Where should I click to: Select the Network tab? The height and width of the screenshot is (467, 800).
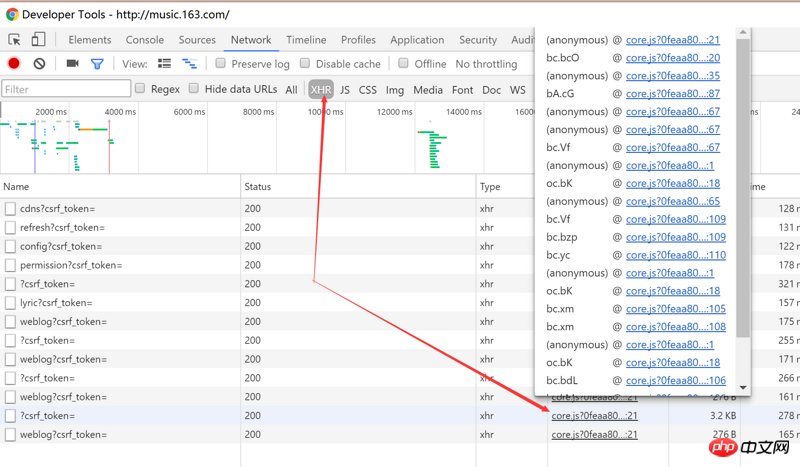pos(251,40)
